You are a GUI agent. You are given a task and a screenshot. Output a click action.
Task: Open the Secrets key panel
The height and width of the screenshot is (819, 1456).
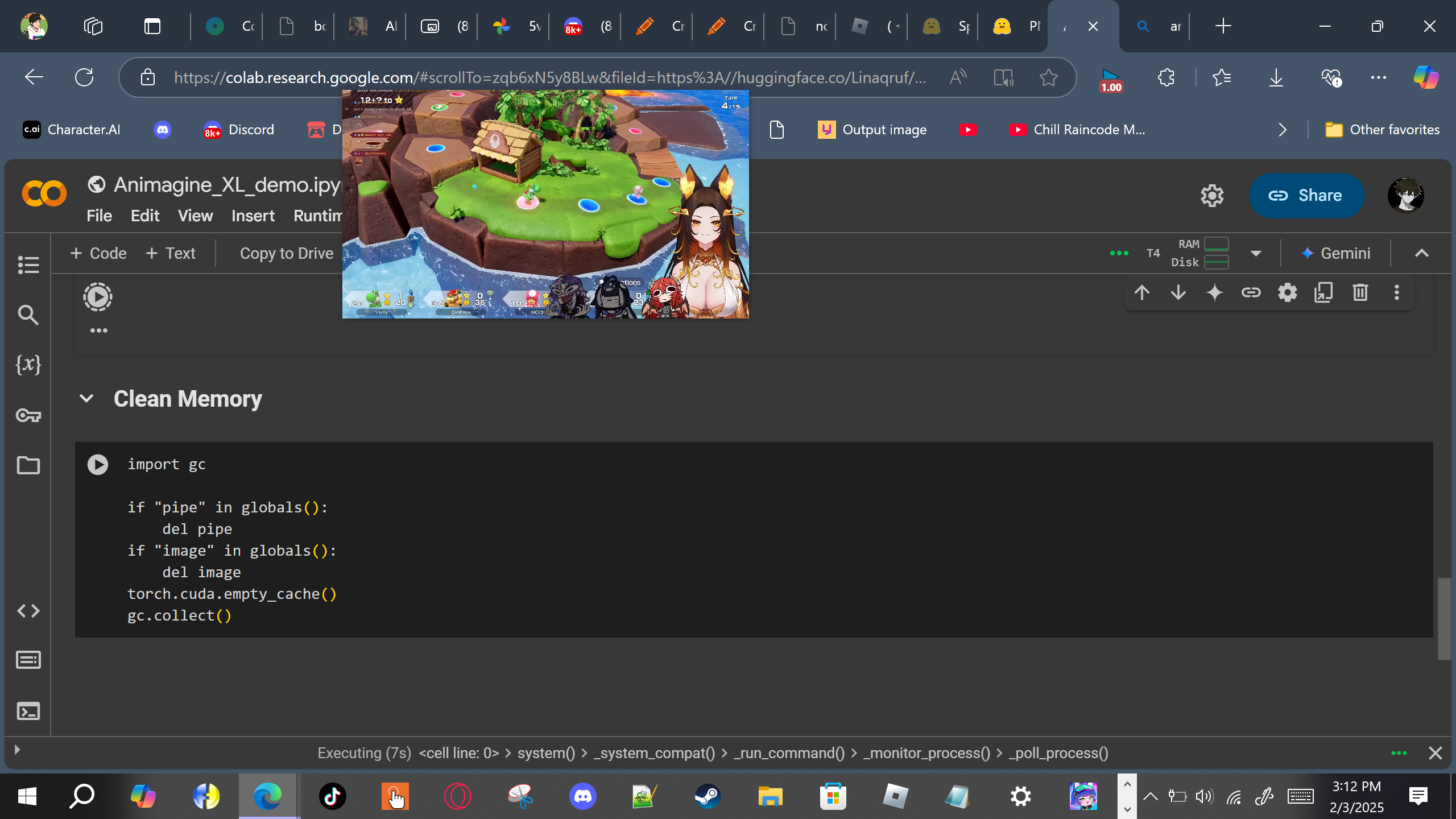pyautogui.click(x=28, y=415)
